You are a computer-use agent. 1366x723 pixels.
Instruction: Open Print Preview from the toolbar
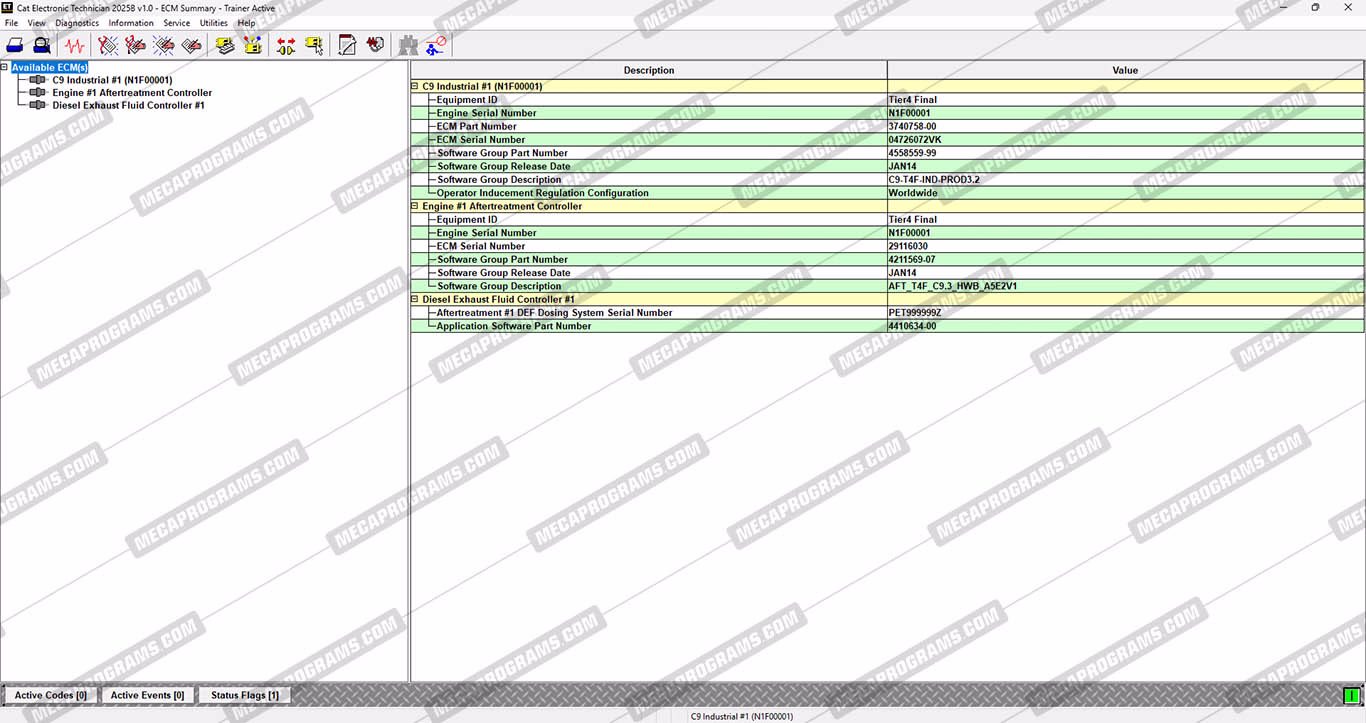(x=42, y=45)
